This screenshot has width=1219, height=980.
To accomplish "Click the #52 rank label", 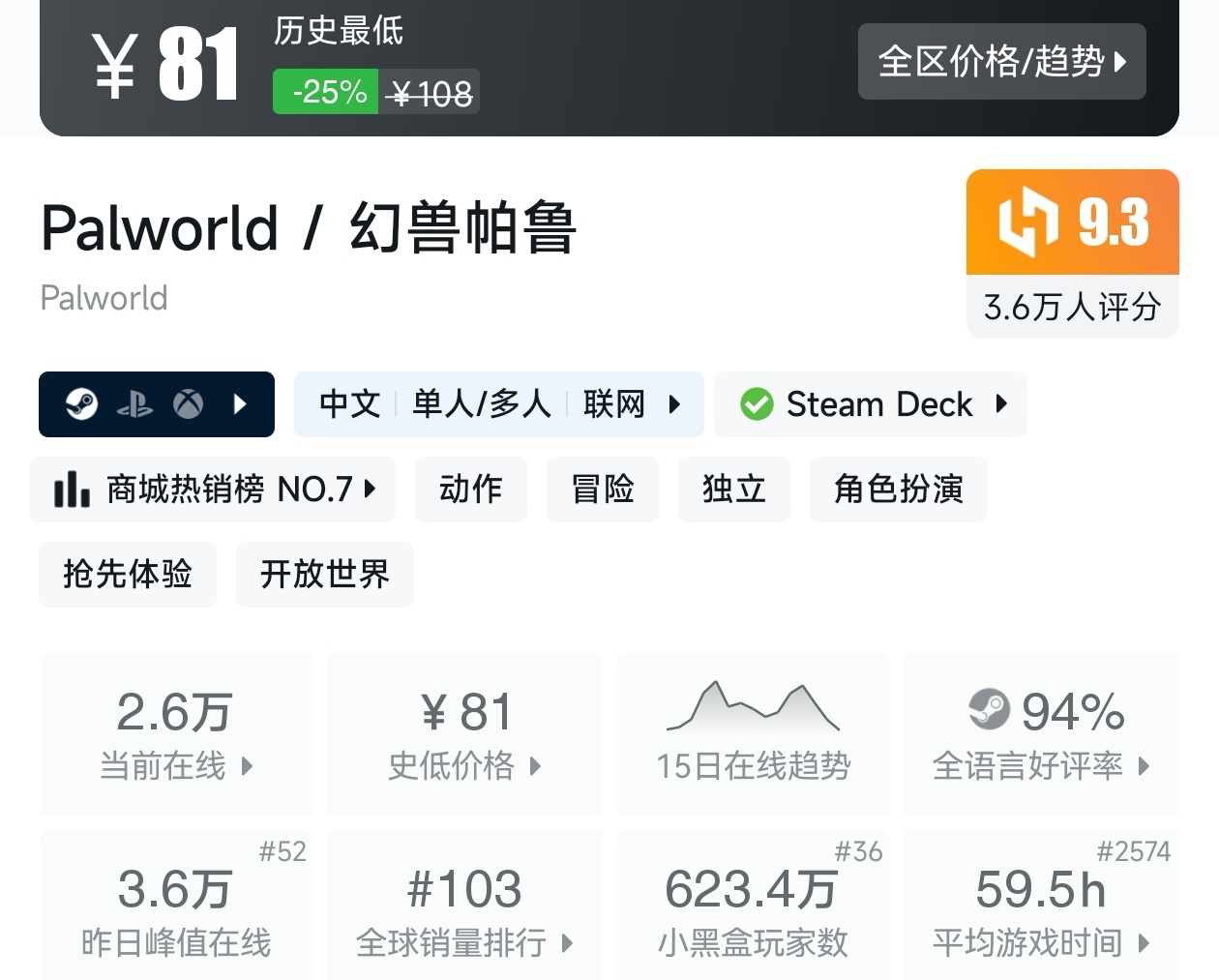I will [282, 851].
